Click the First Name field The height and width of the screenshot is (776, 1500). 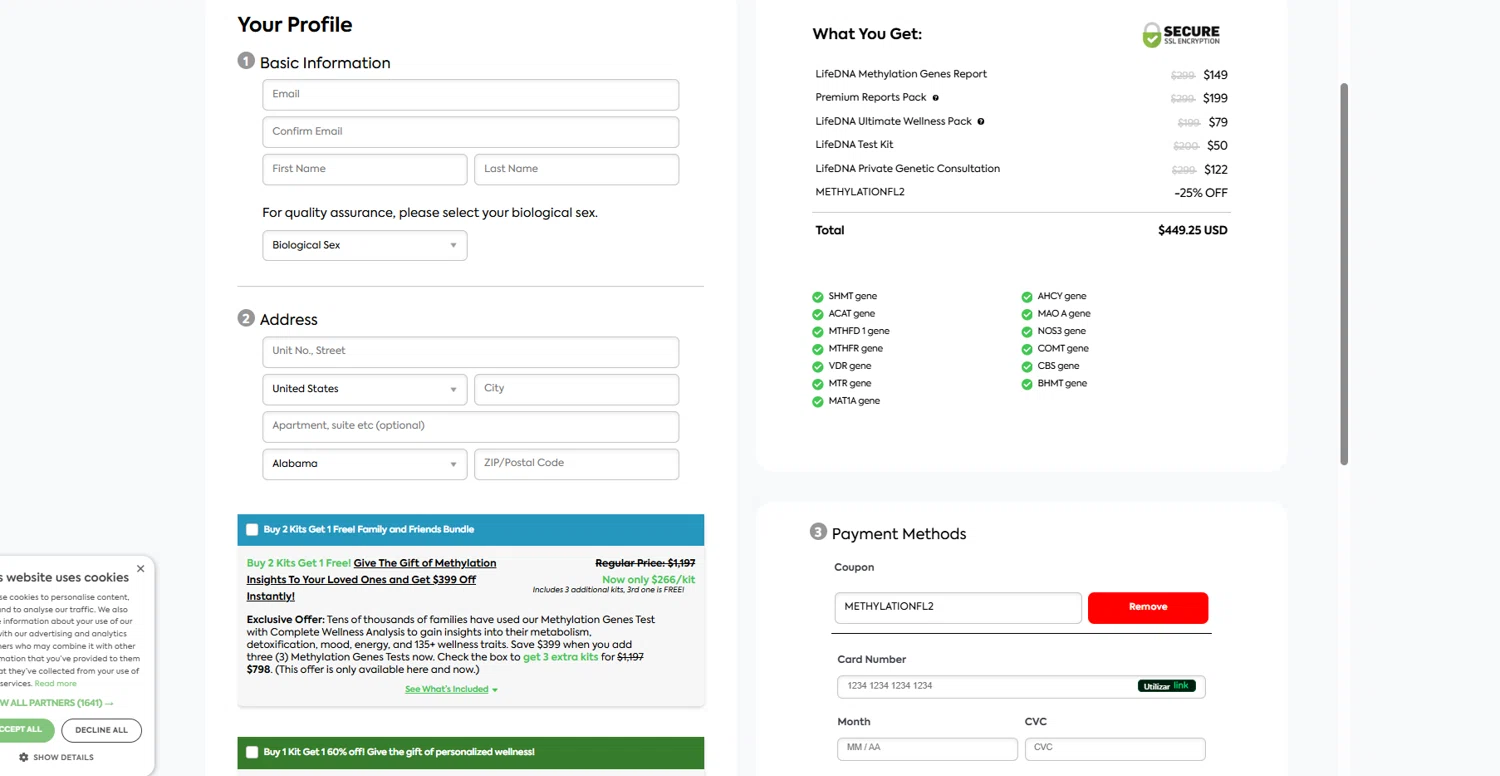tap(365, 169)
